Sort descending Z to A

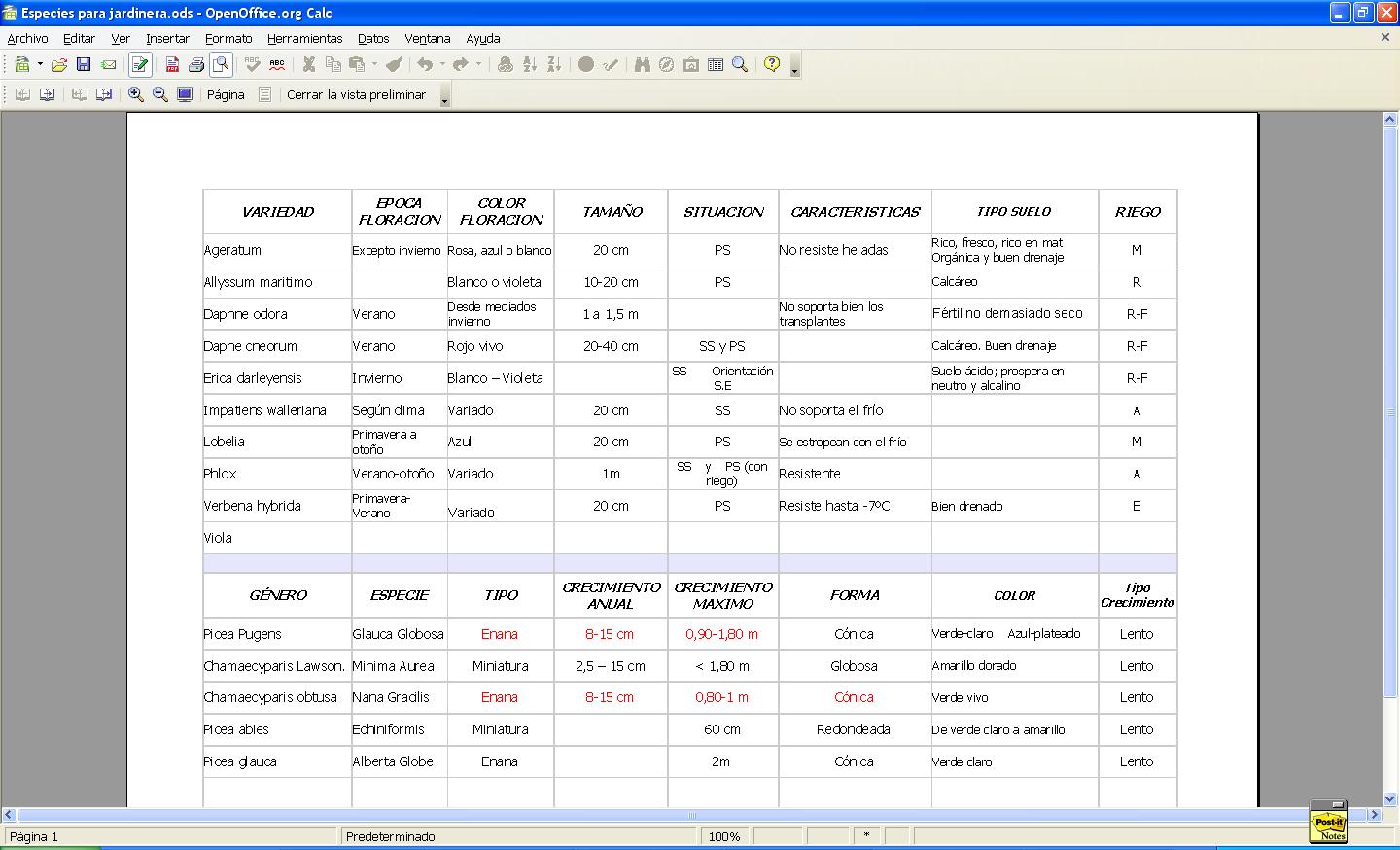[x=554, y=65]
